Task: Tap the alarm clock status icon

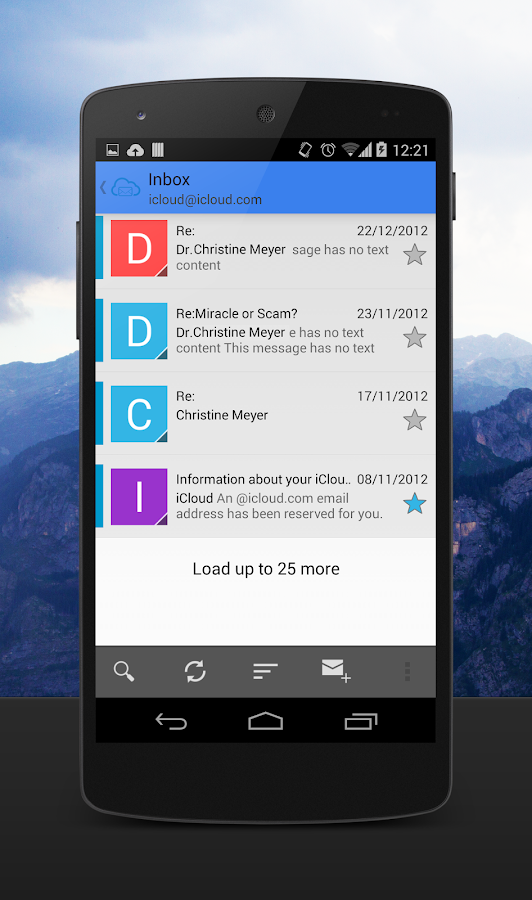Action: [x=328, y=150]
